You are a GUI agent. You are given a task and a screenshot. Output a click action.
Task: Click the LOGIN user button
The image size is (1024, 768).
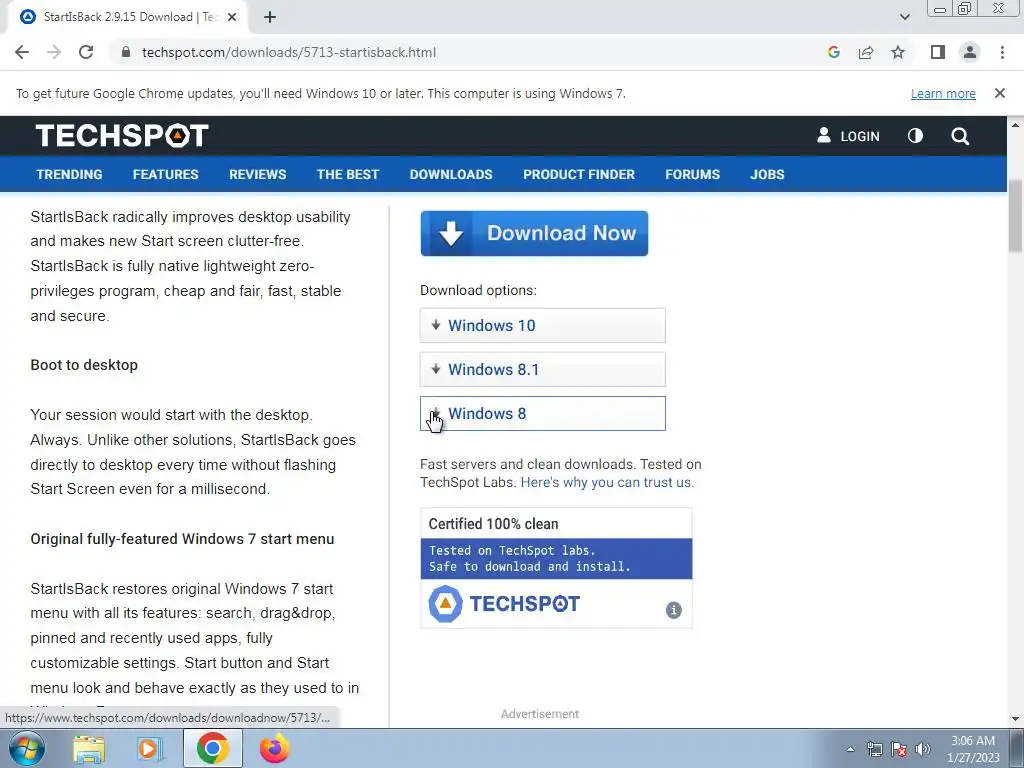[848, 136]
